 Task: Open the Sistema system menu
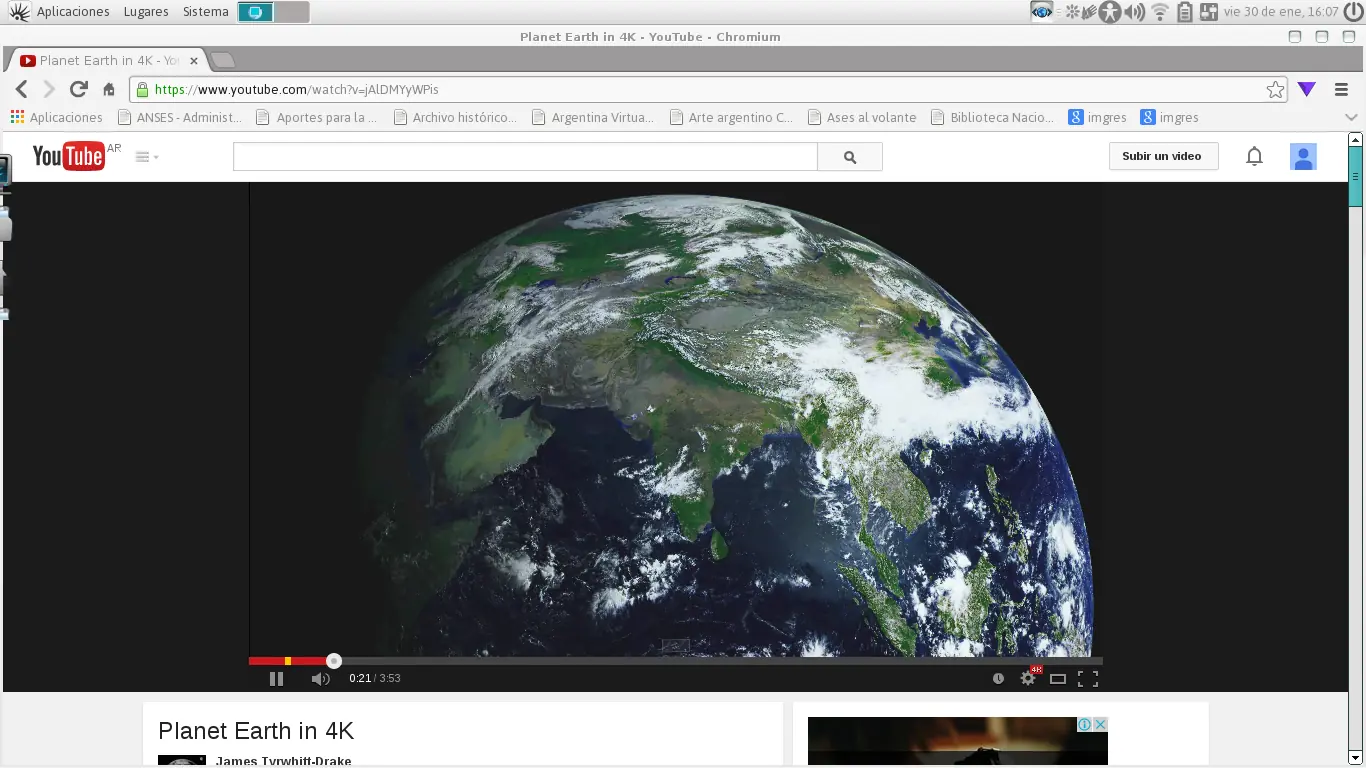coord(206,12)
